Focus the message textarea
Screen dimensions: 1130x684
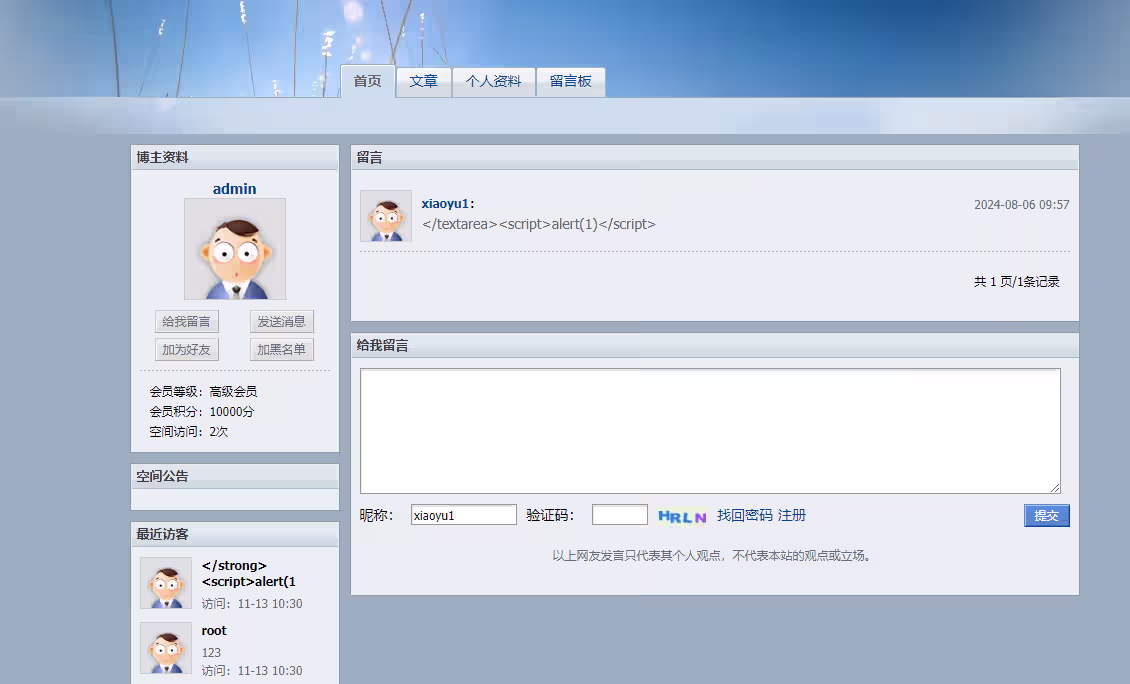(710, 431)
